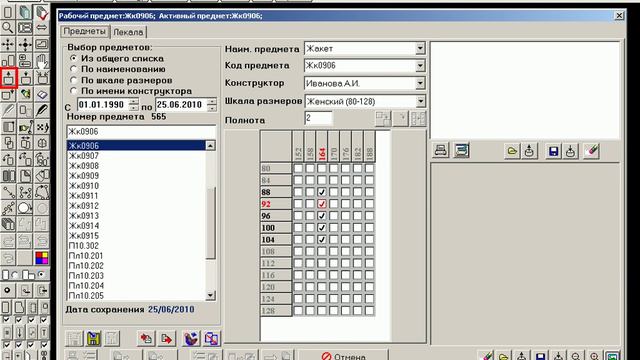The width and height of the screenshot is (640, 360).
Task: Click the circle with arrow tool icon
Action: pos(25,208)
